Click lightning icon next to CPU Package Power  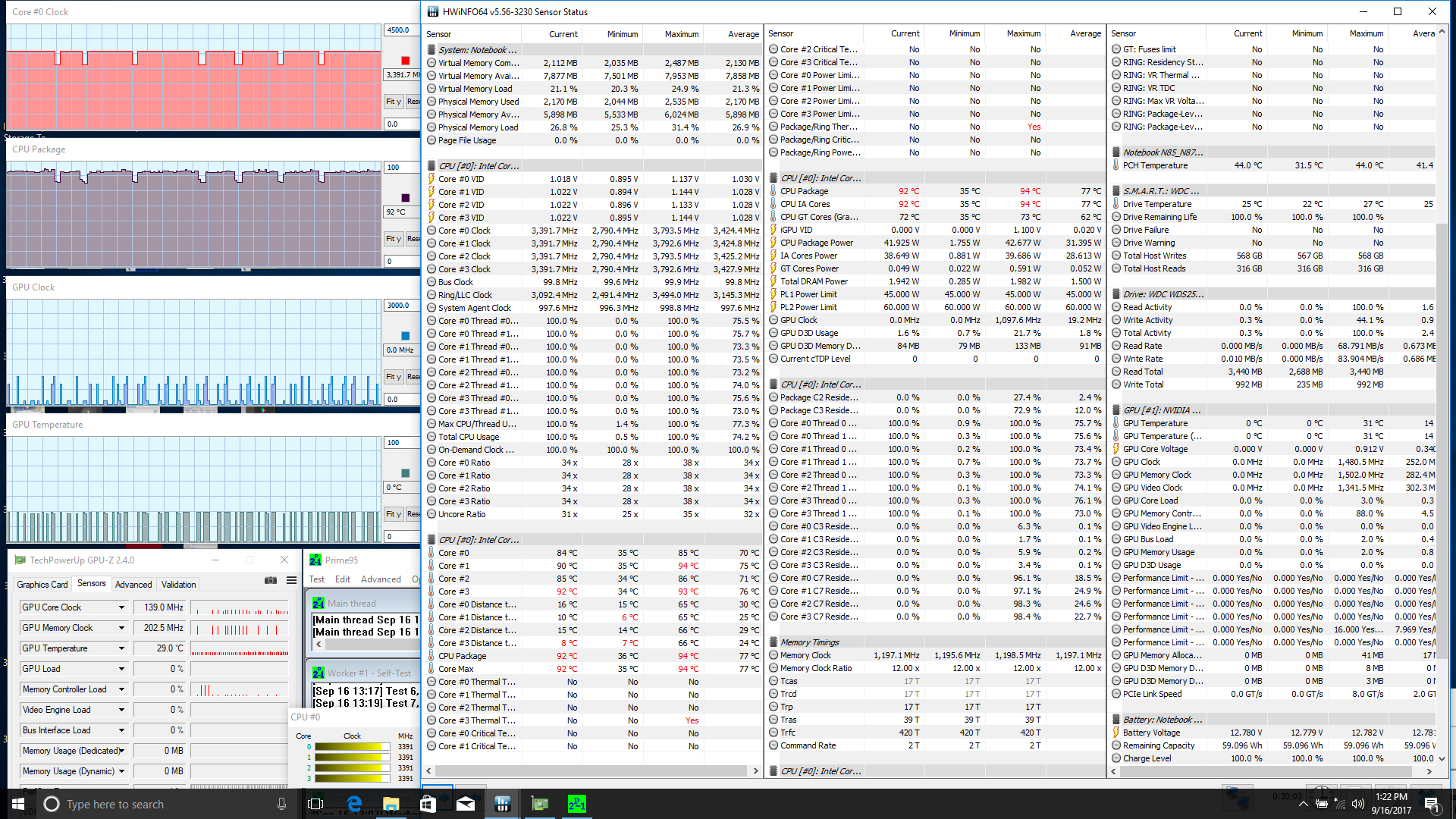[x=773, y=243]
